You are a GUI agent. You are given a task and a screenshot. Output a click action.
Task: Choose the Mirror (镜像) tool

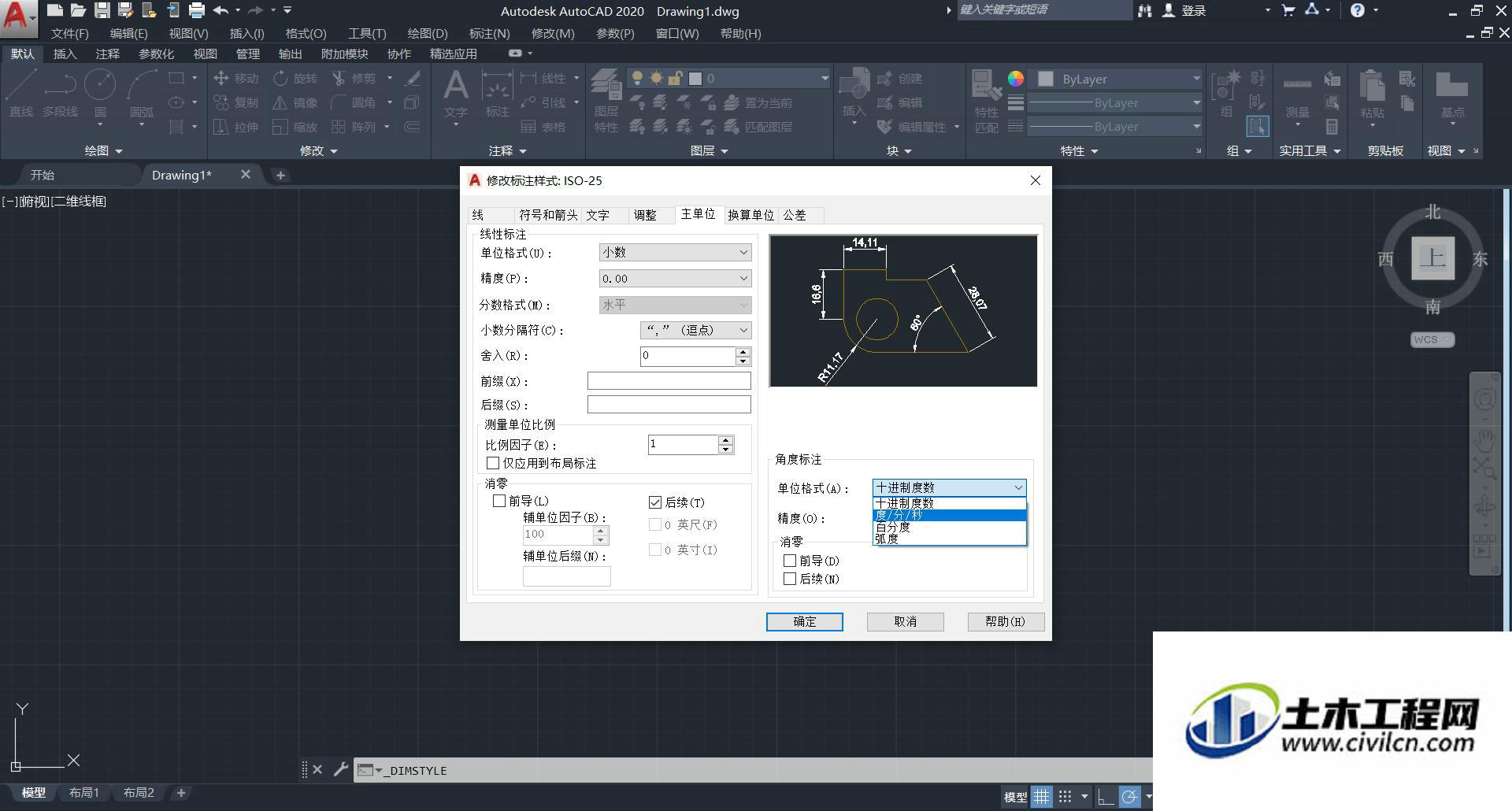295,102
